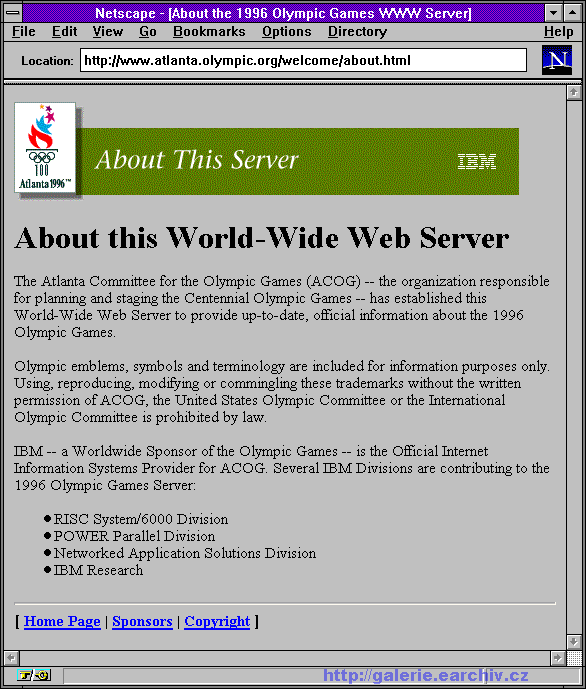Screen dimensions: 586x689
Task: Follow the Sponsors link
Action: click(x=142, y=621)
